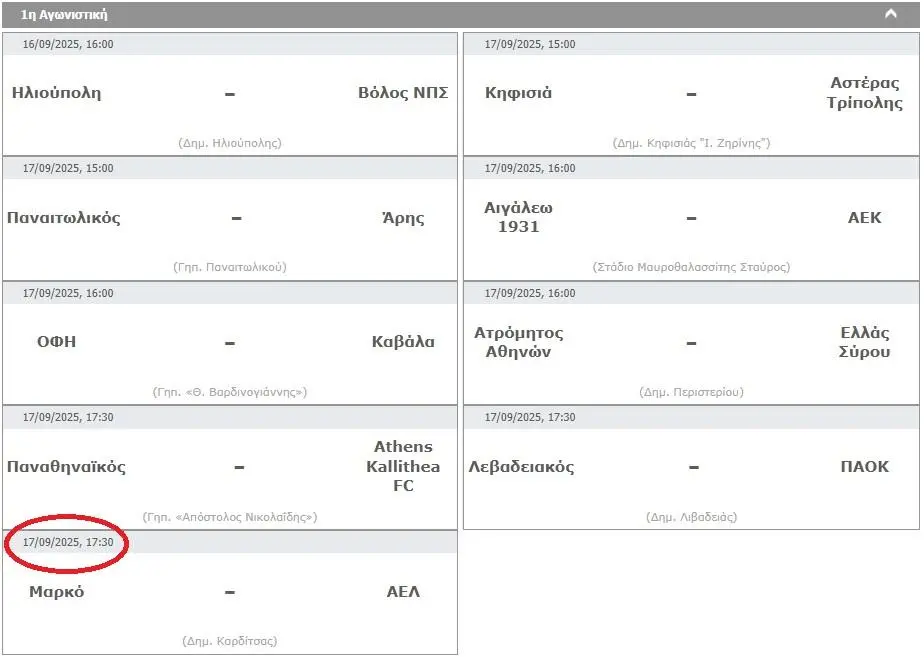Viewport: 924px width, 657px height.
Task: Open Παναθηναϊκός team details
Action: (66, 467)
